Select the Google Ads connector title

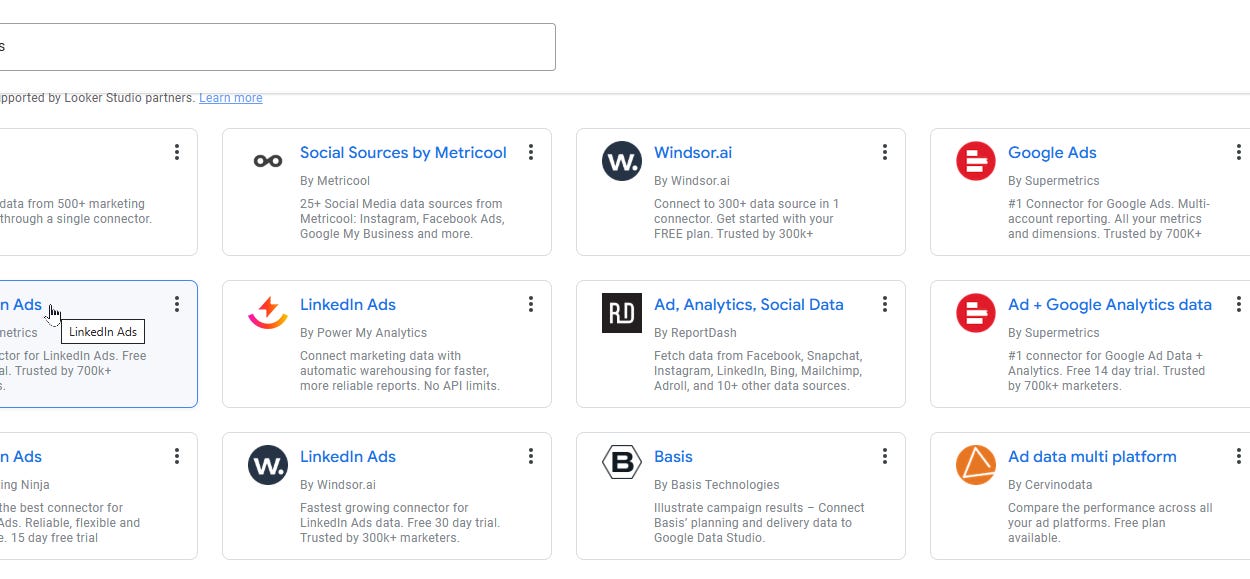coord(1052,153)
